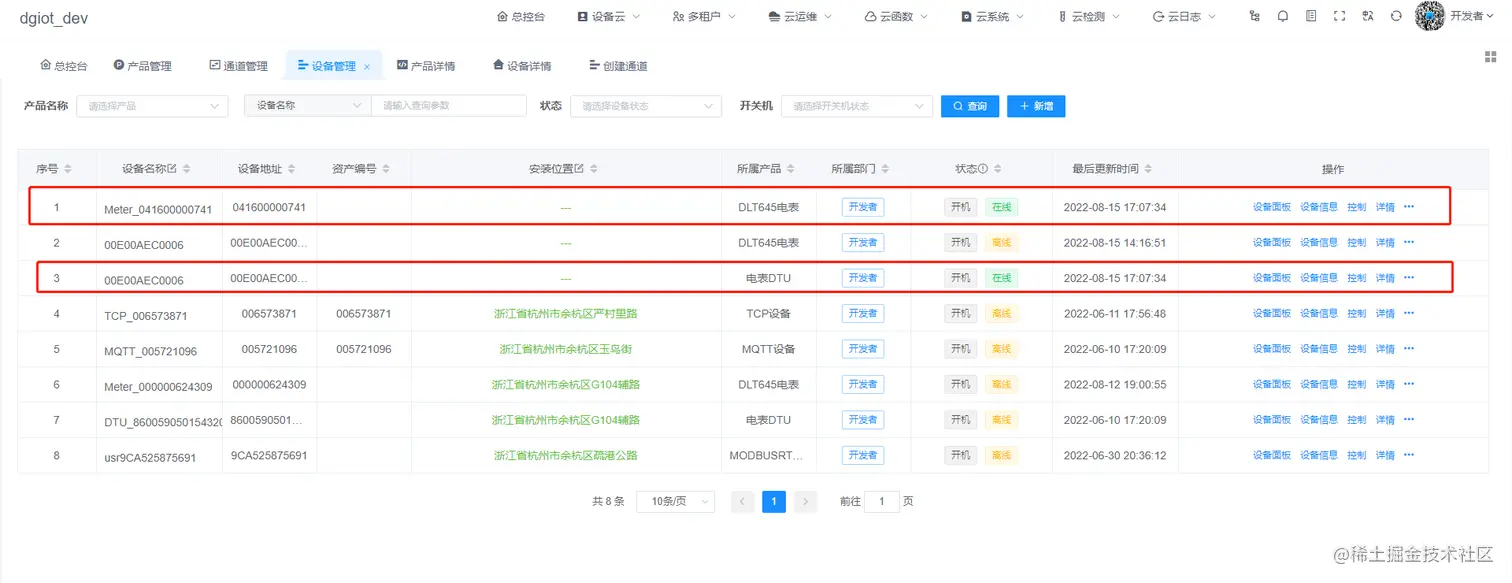Viewport: 1512px width, 583px height.
Task: Sort by 序号 column arrows
Action: 67,169
